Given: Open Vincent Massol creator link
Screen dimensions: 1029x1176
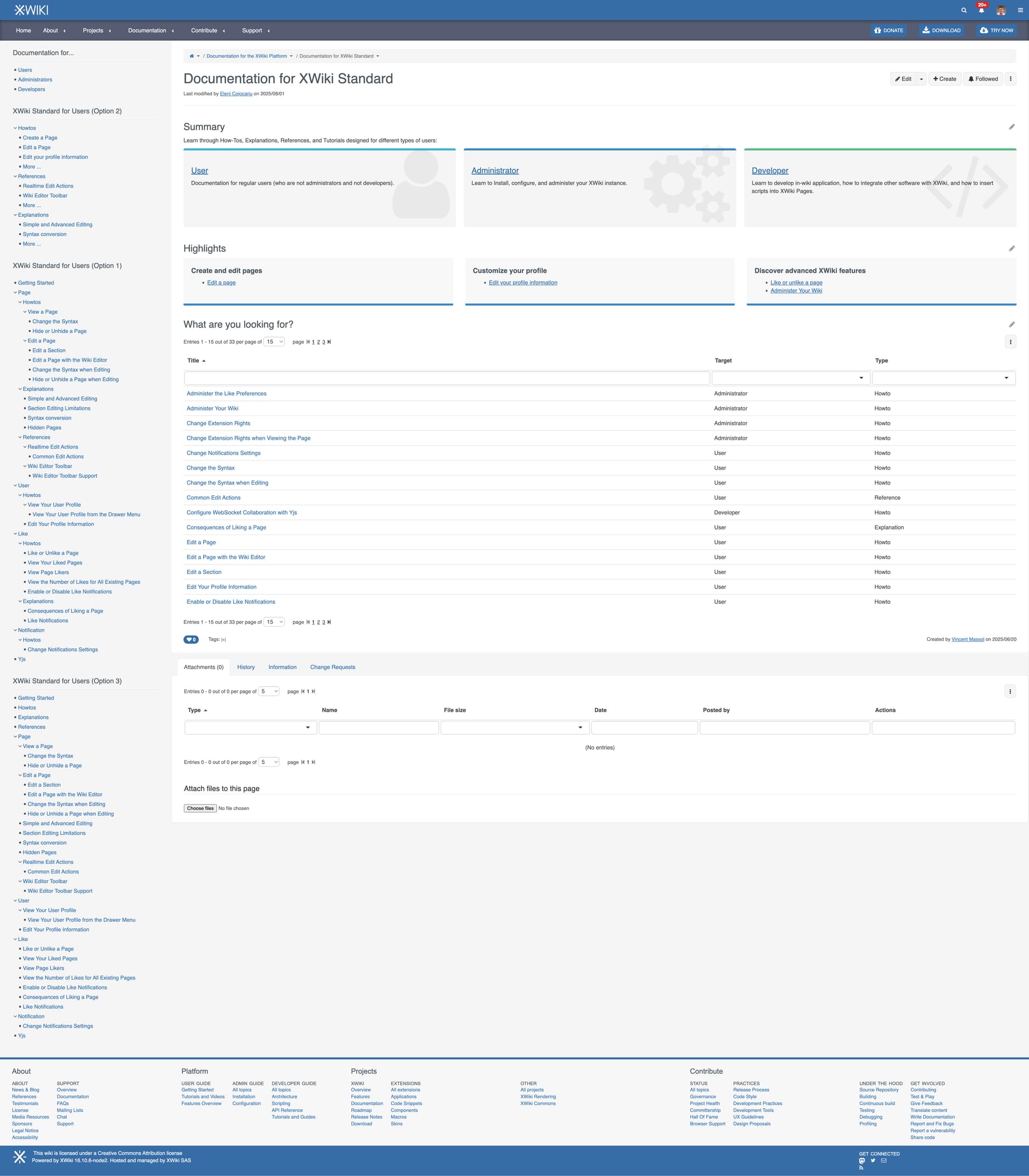Looking at the screenshot, I should pyautogui.click(x=967, y=639).
